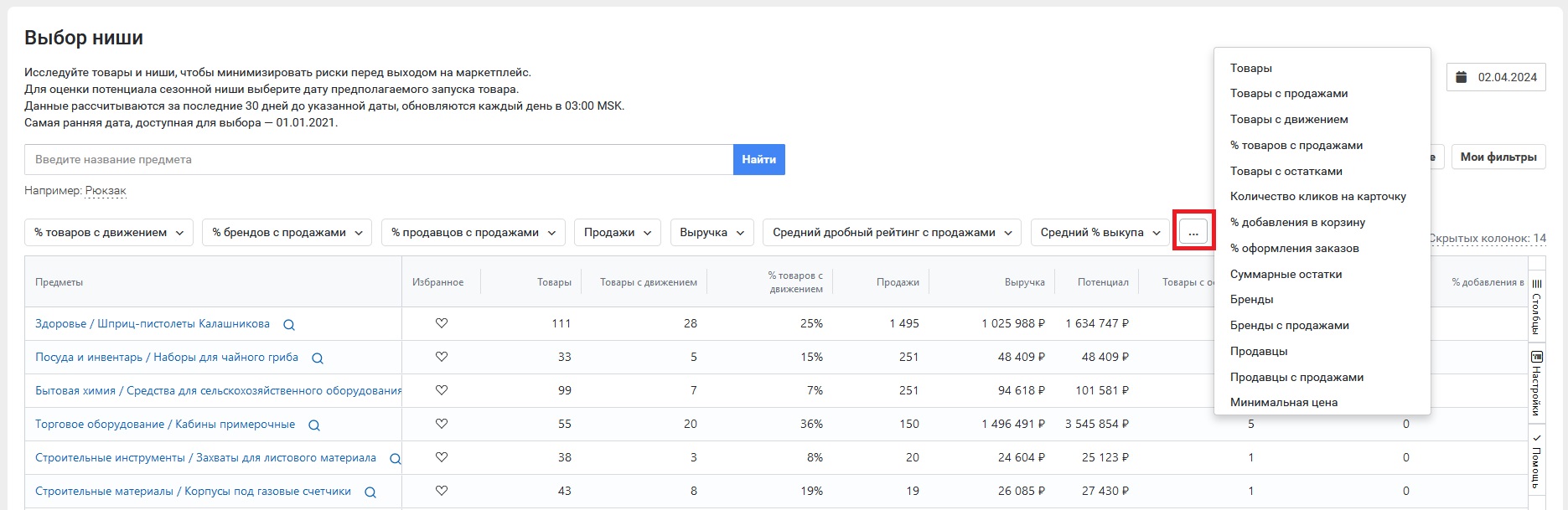Sort by Потенциал column header
This screenshot has height=510, width=1568.
(x=1103, y=282)
